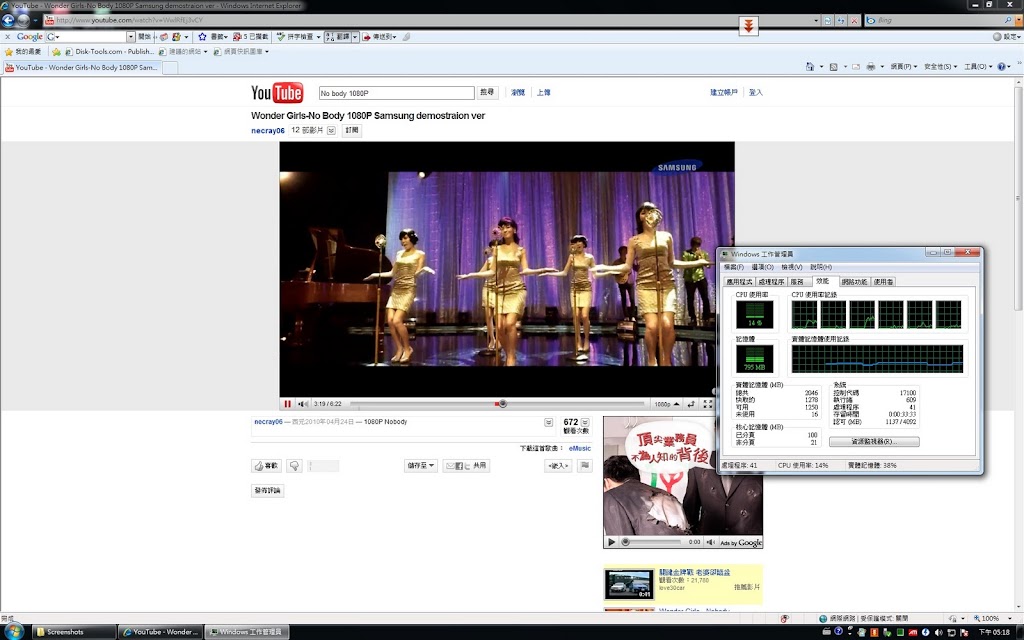Image resolution: width=1024 pixels, height=640 pixels.
Task: Open the Task Manager View (V) menu
Action: [x=792, y=267]
